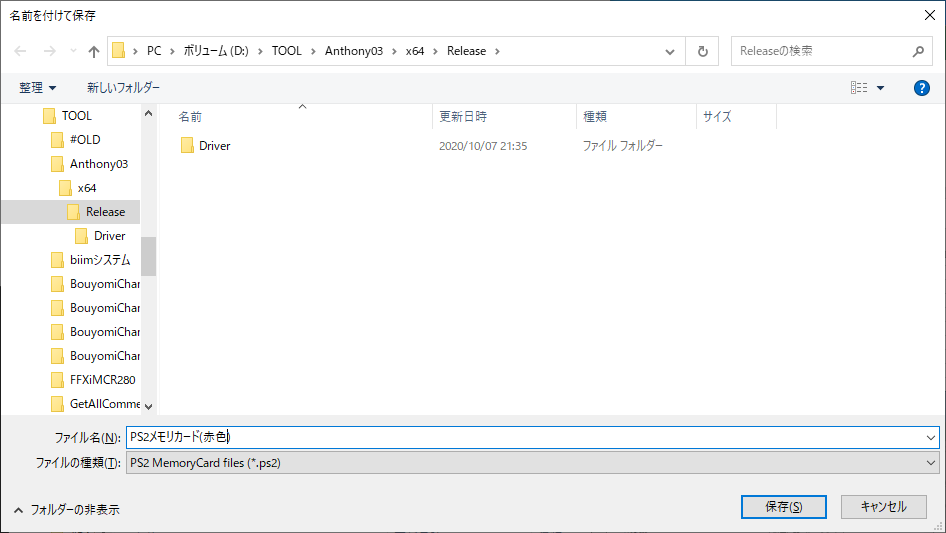Open the ファイルの種類 dropdown

(x=533, y=463)
